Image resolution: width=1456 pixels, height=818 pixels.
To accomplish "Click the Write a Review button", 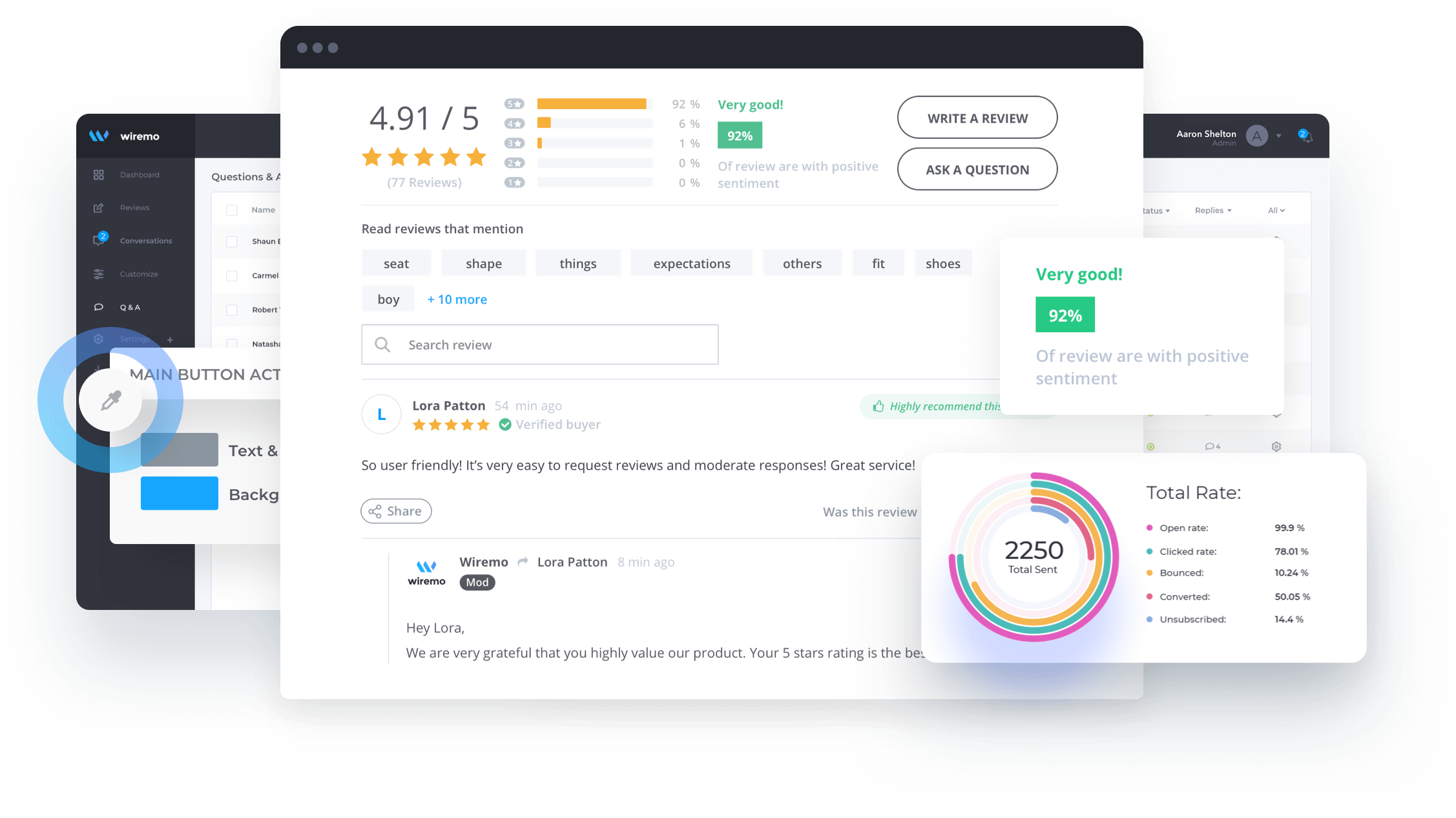I will [977, 117].
